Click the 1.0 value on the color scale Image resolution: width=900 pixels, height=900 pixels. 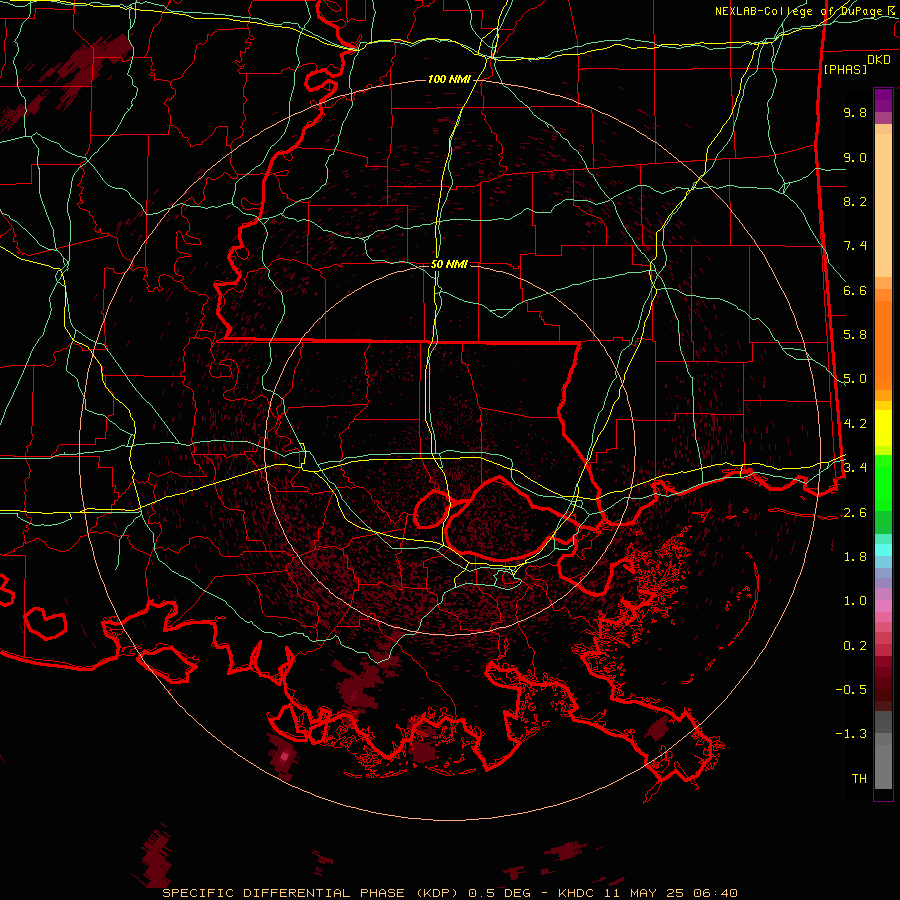pos(855,601)
